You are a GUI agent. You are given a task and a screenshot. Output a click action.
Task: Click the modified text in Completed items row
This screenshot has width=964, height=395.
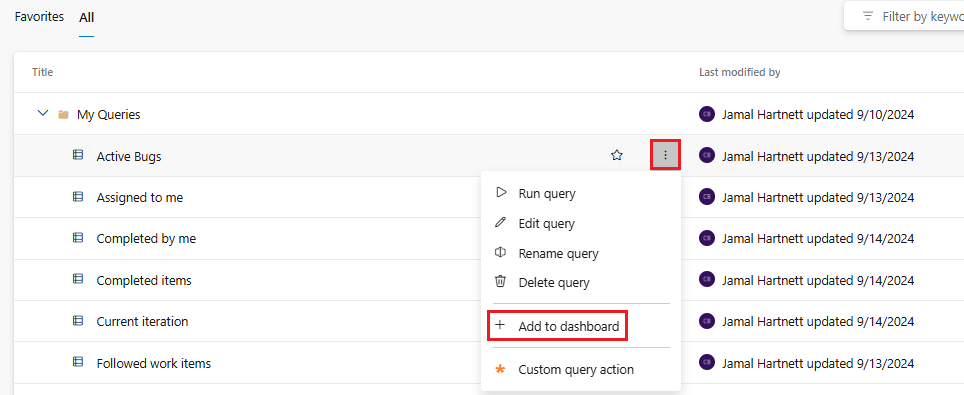818,281
